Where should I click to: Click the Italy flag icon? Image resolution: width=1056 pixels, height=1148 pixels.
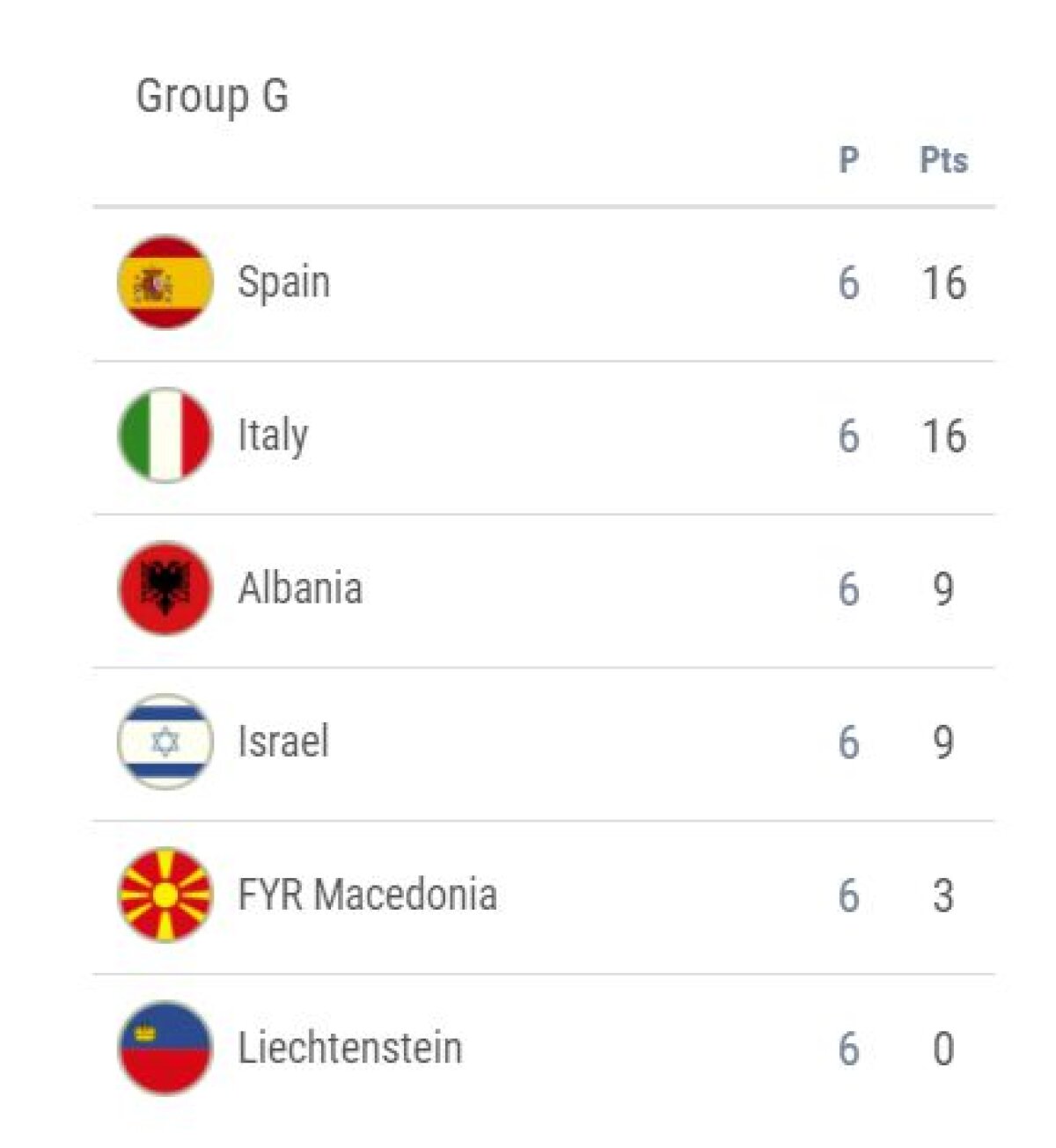165,435
